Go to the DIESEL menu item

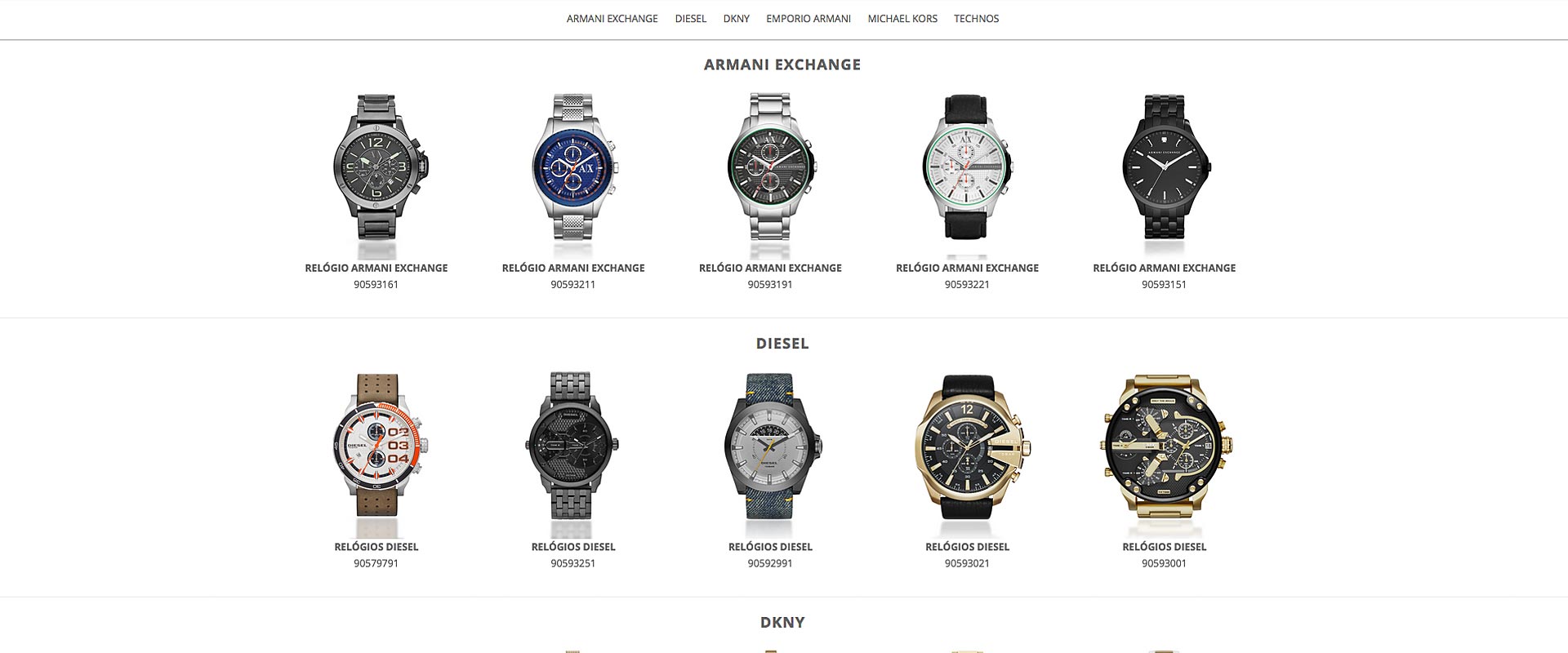pos(690,19)
